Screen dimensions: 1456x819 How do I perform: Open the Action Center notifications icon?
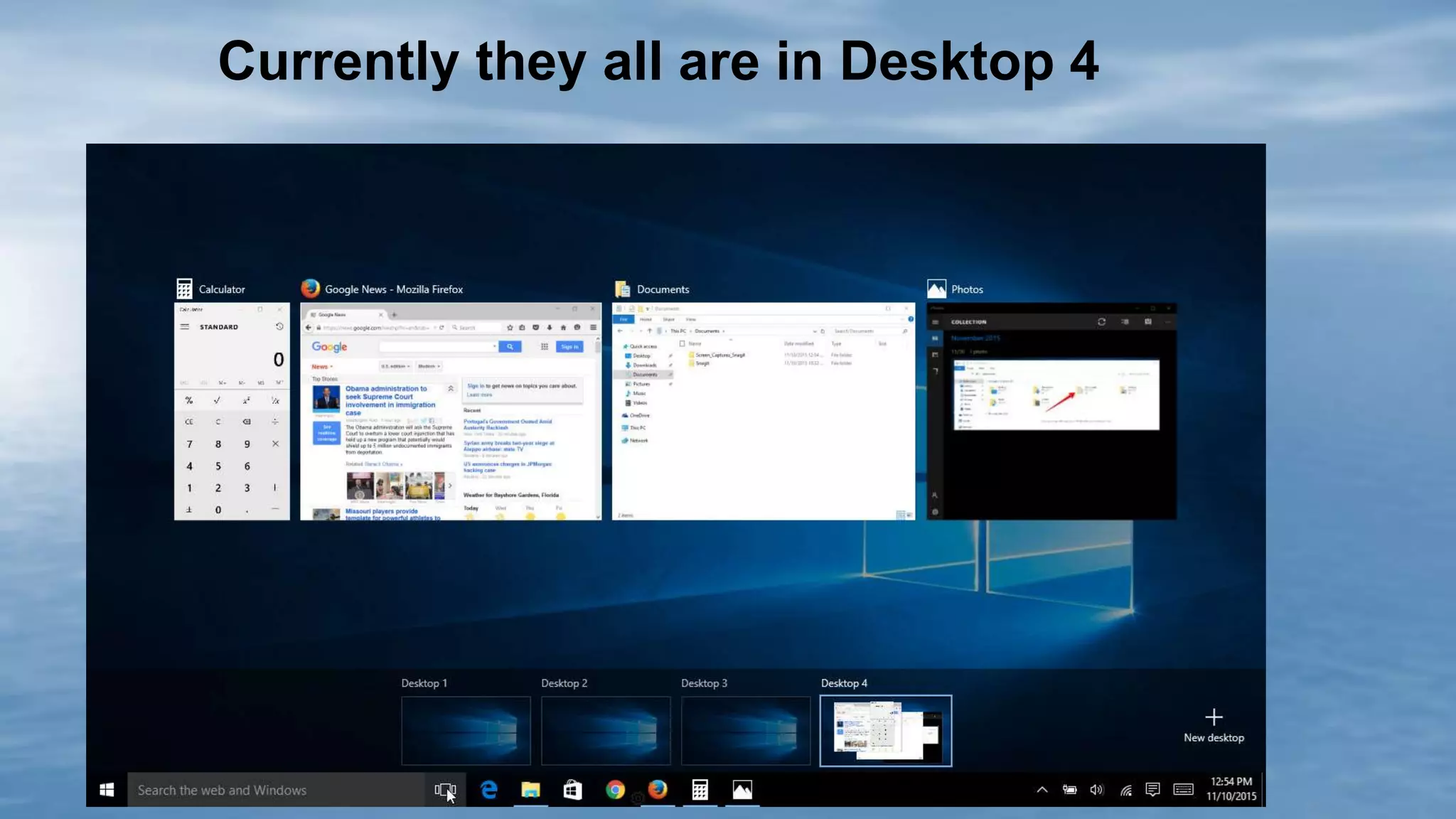point(1153,790)
